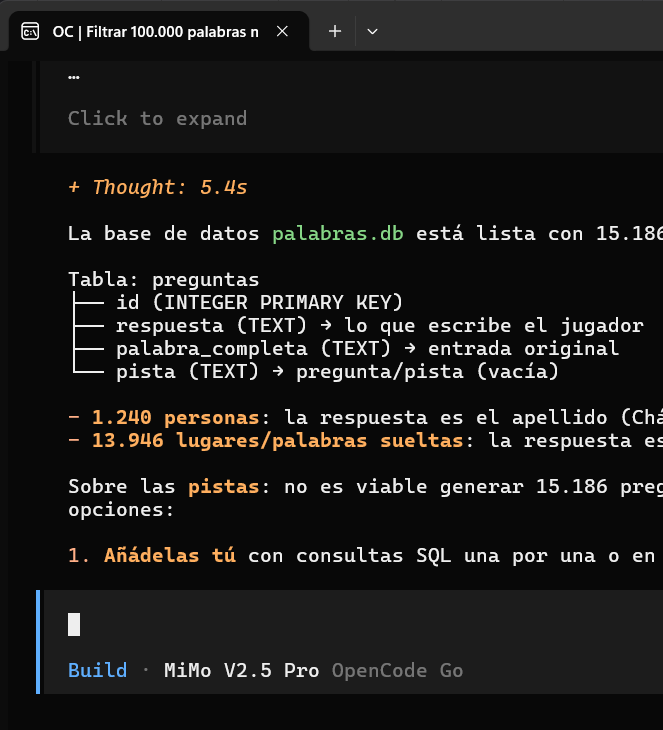The width and height of the screenshot is (663, 730).
Task: Select the 'OC | Filtrar 100.000 palabras' tab
Action: click(158, 32)
